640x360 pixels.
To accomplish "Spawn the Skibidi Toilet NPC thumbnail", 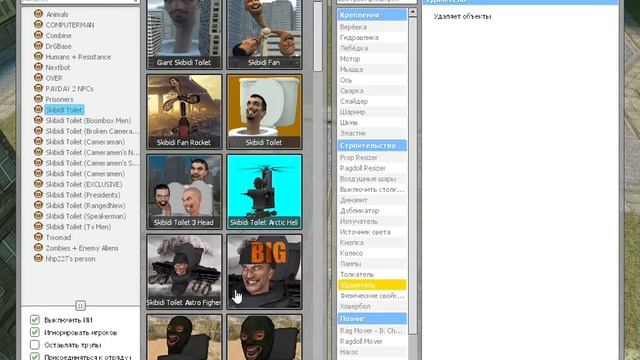I will (264, 111).
